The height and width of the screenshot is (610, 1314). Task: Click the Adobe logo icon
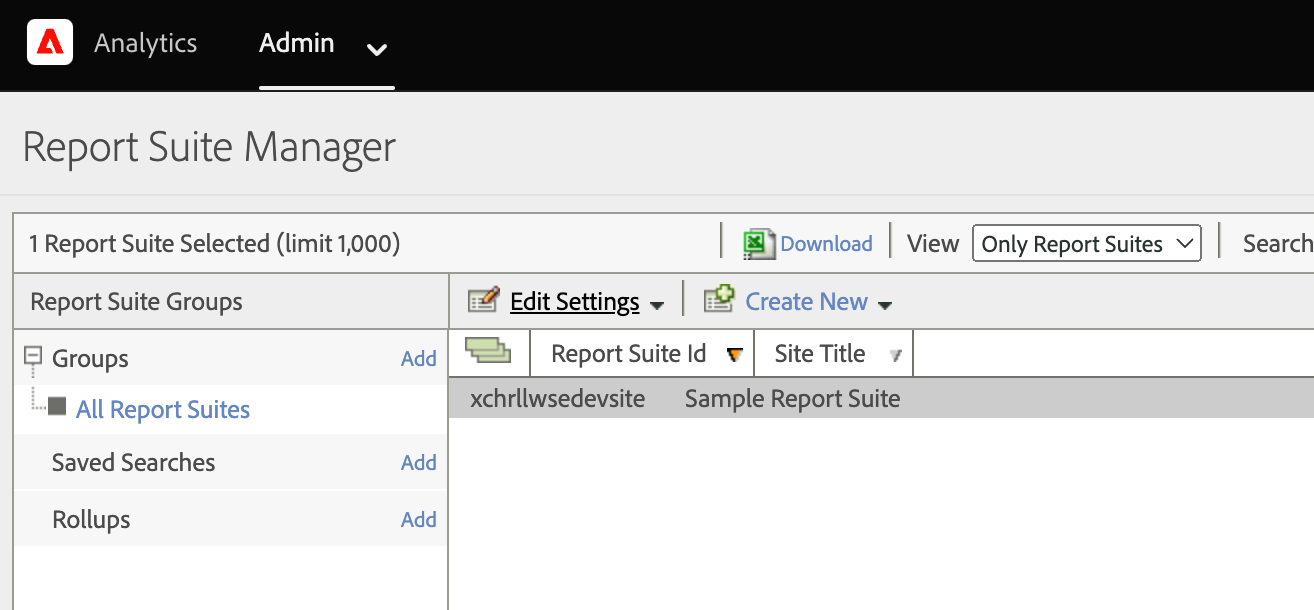(x=50, y=43)
